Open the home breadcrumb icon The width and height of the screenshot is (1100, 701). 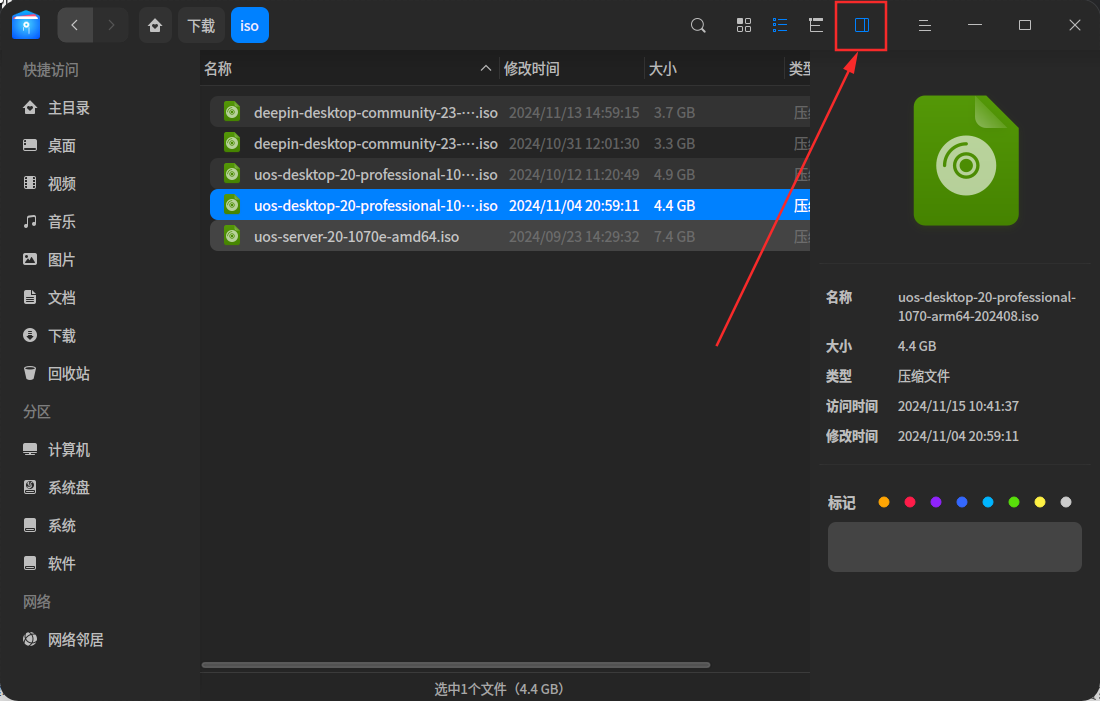(155, 25)
